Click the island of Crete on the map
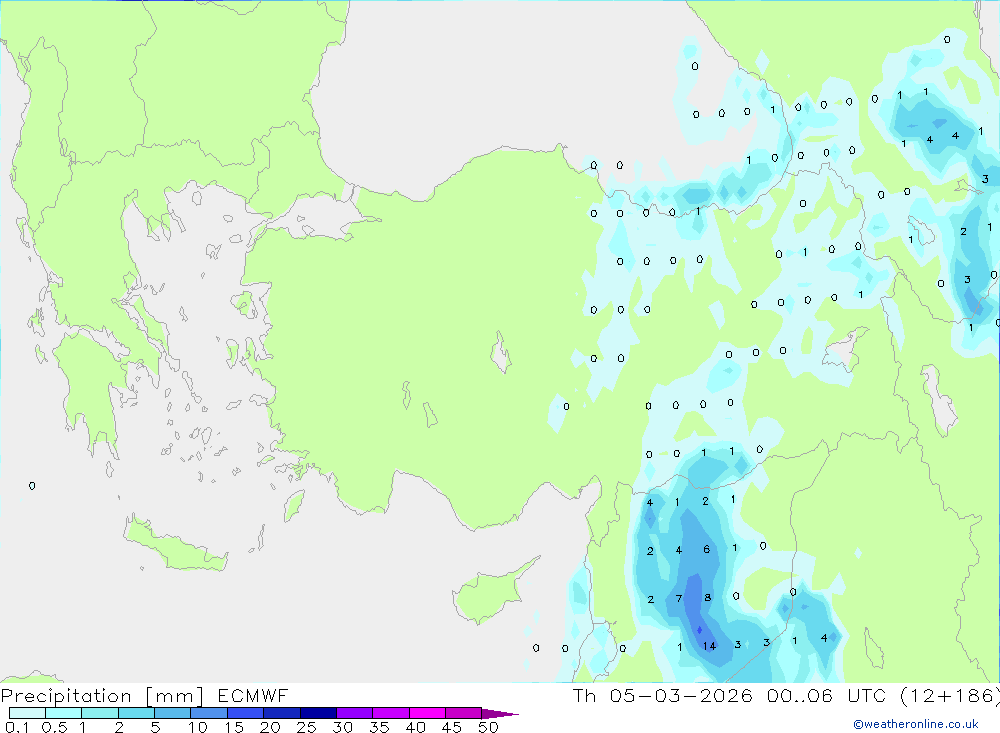1000x733 pixels. (x=173, y=546)
